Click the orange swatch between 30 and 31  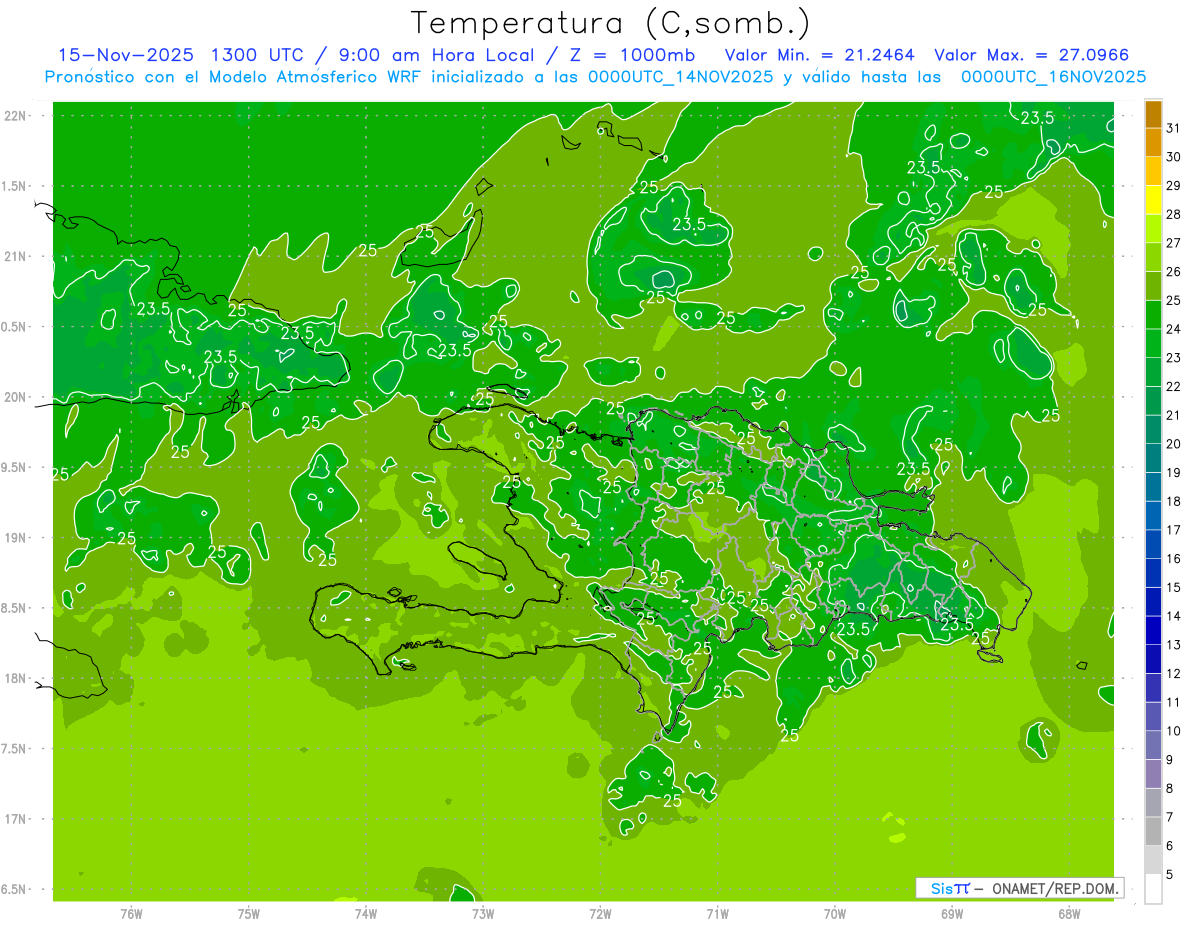point(1153,142)
